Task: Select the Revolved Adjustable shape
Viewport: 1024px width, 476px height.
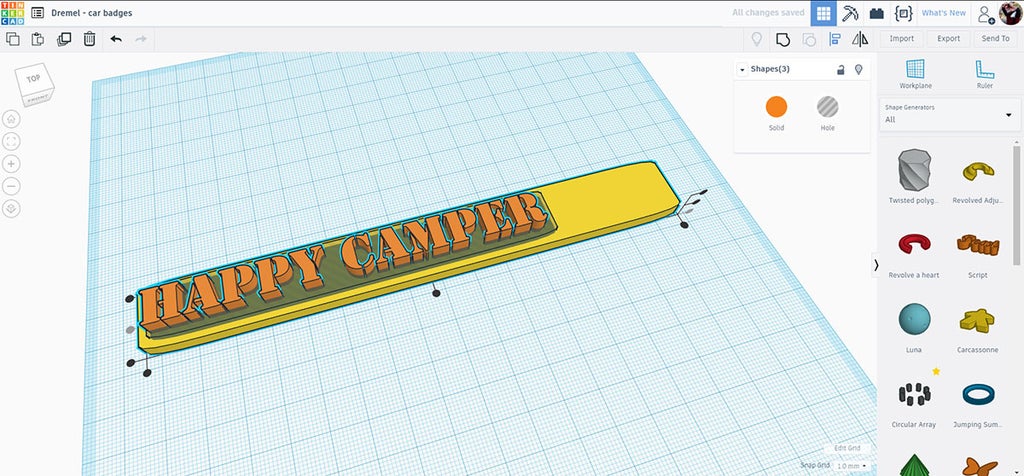Action: pos(978,171)
